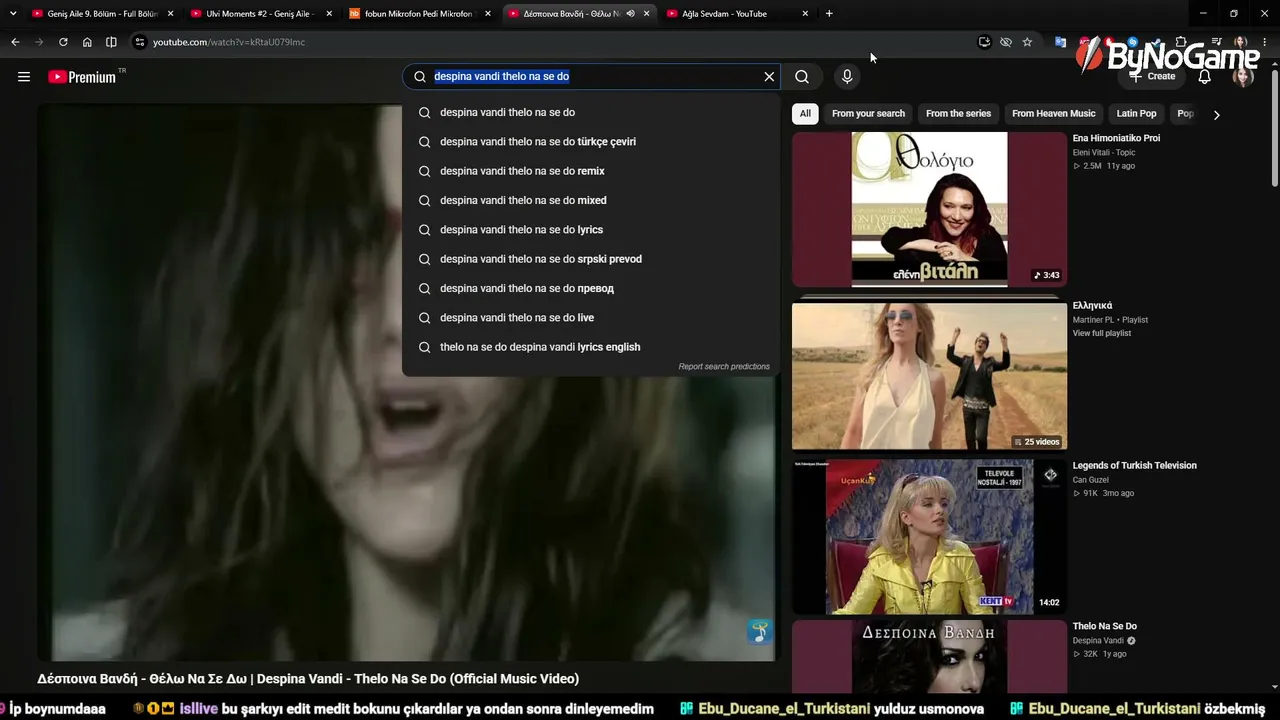Screen dimensions: 1280x720
Task: Open the Google Translate extension
Action: 1060,42
